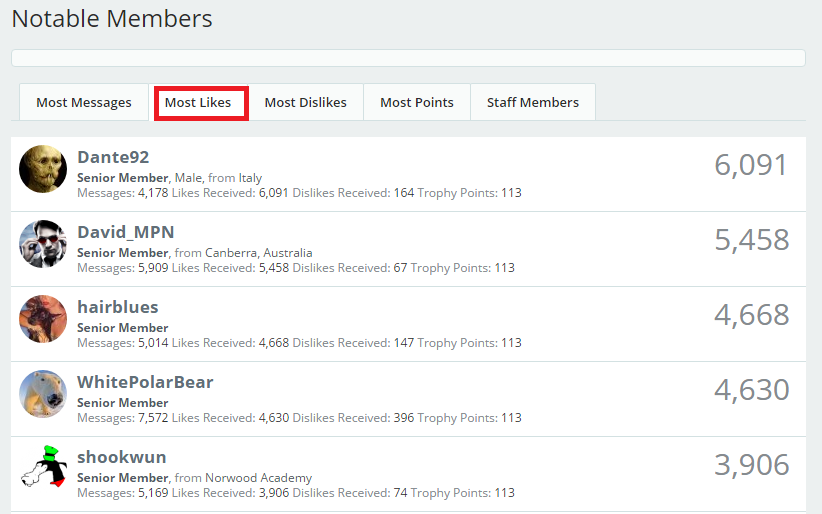822x514 pixels.
Task: Show the Most Points tab
Action: pos(416,103)
